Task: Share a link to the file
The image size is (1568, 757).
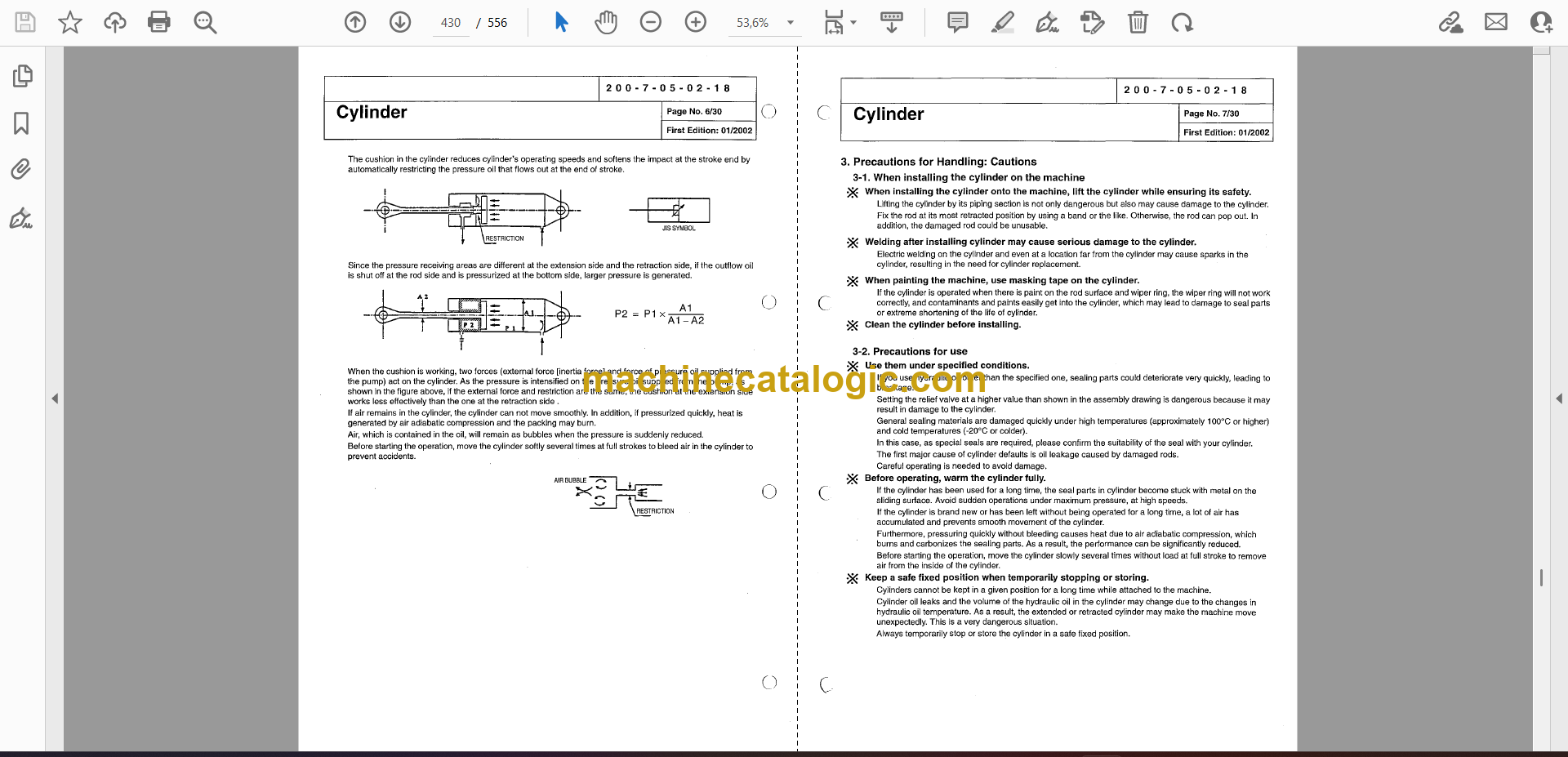Action: tap(1451, 22)
